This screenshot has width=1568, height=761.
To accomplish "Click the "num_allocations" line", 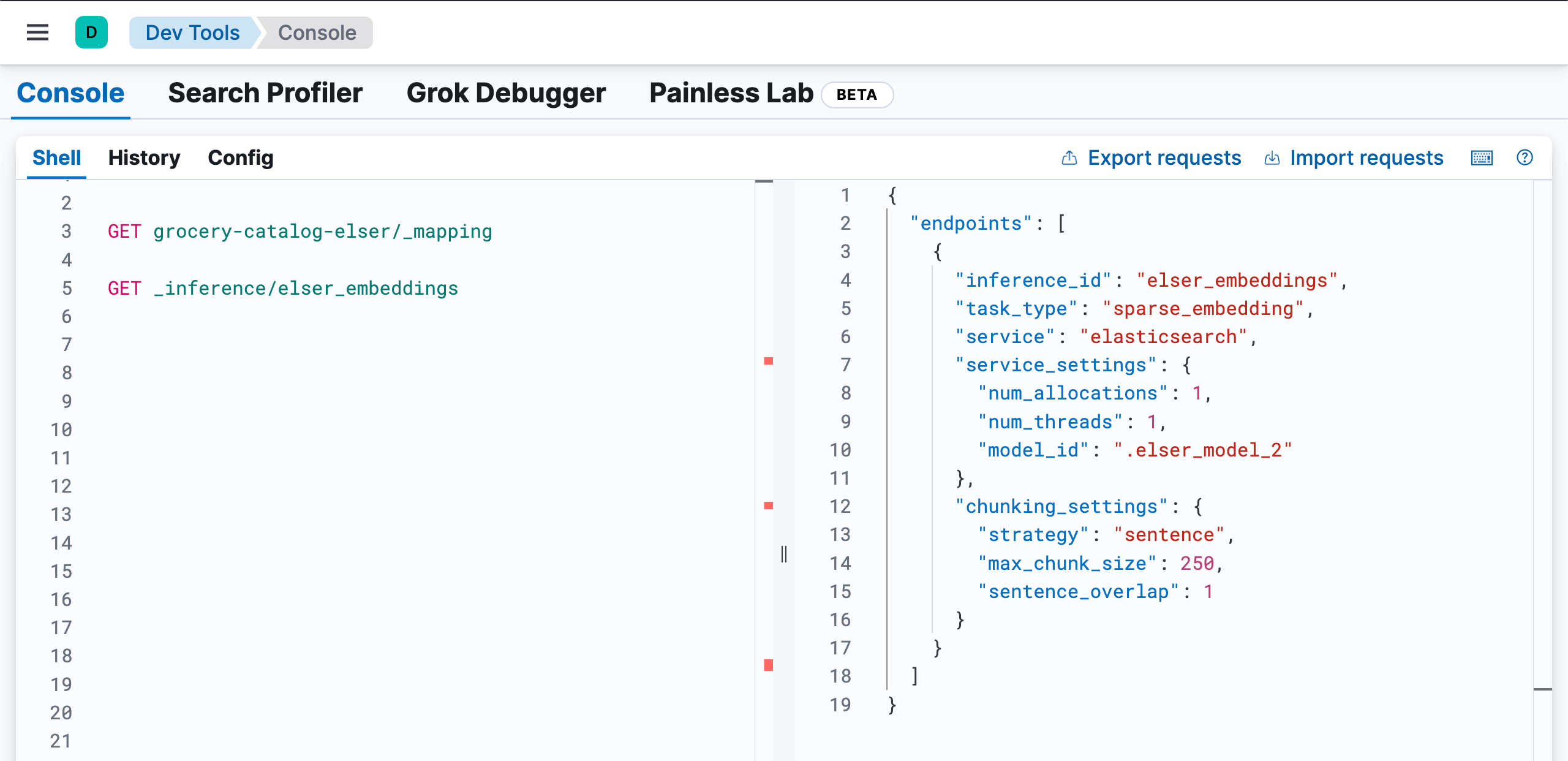I will (1095, 393).
